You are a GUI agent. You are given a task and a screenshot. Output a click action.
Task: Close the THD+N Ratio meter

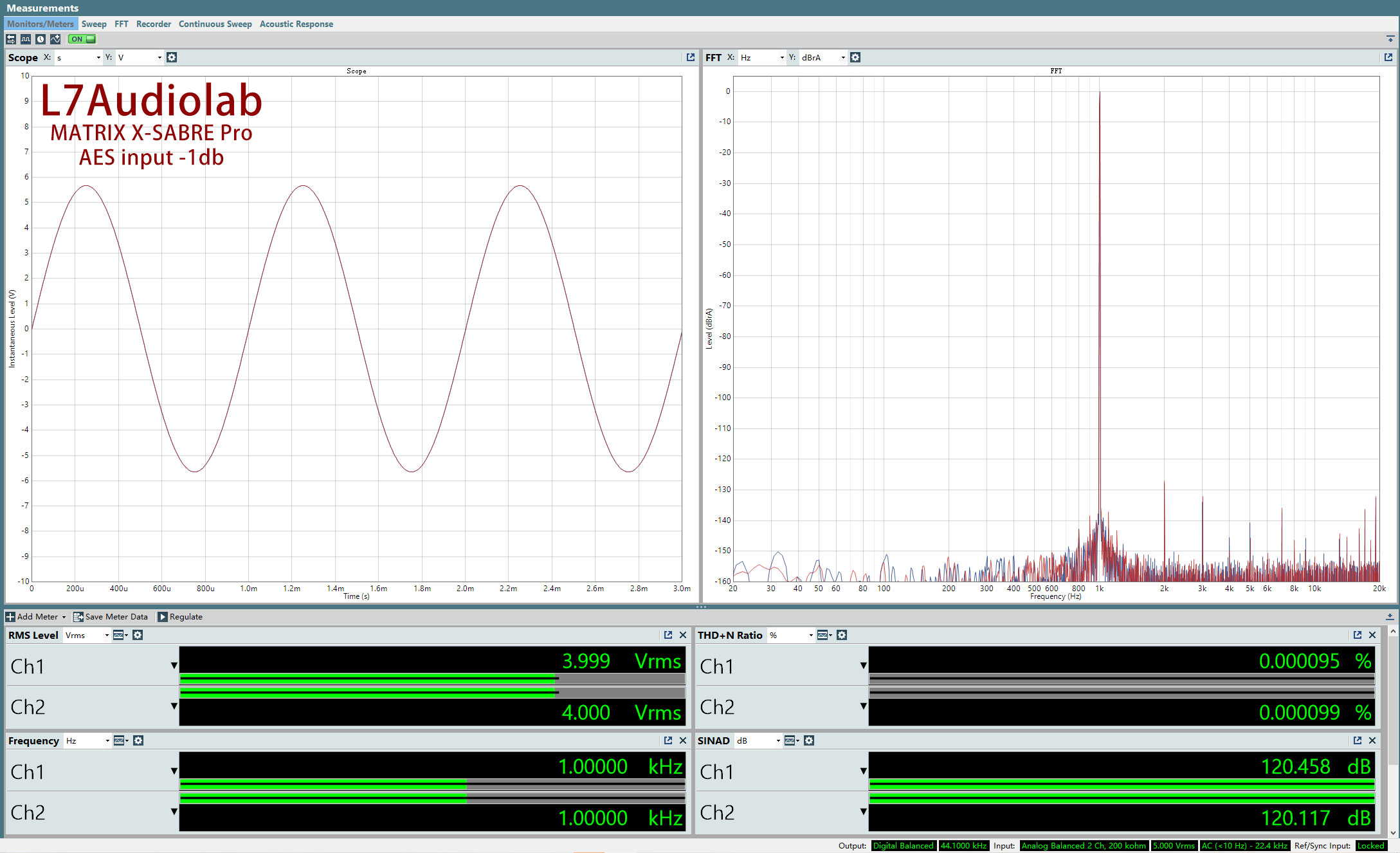1372,635
